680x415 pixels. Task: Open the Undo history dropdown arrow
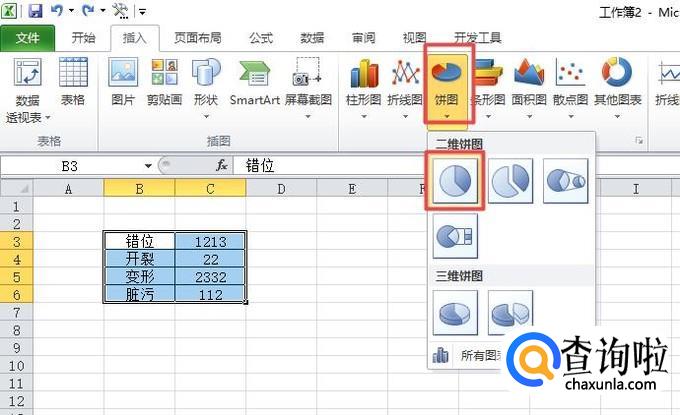71,10
